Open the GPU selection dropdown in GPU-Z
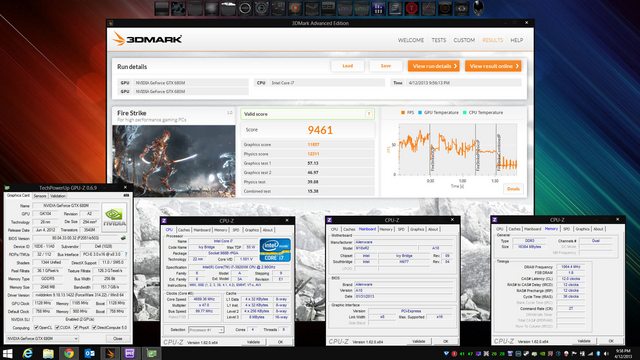This screenshot has width=640, height=360. click(42, 338)
